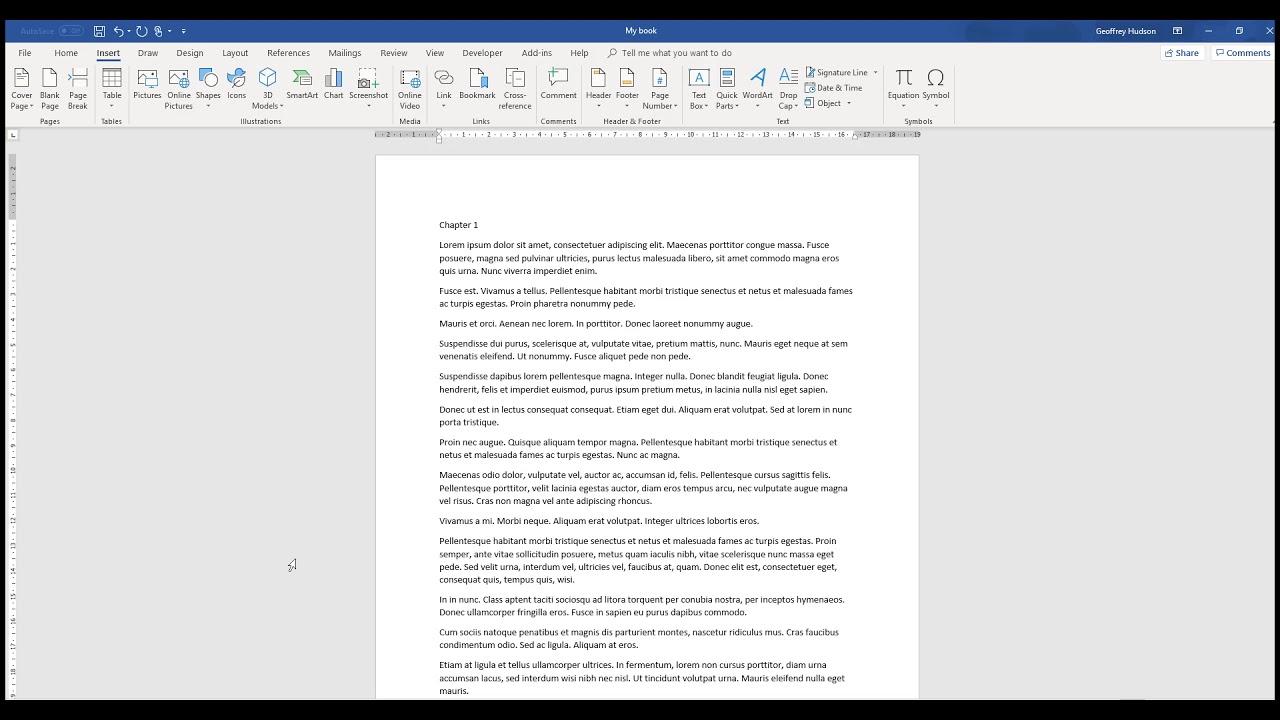The width and height of the screenshot is (1280, 720).
Task: Switch to the References tab
Action: [x=288, y=53]
